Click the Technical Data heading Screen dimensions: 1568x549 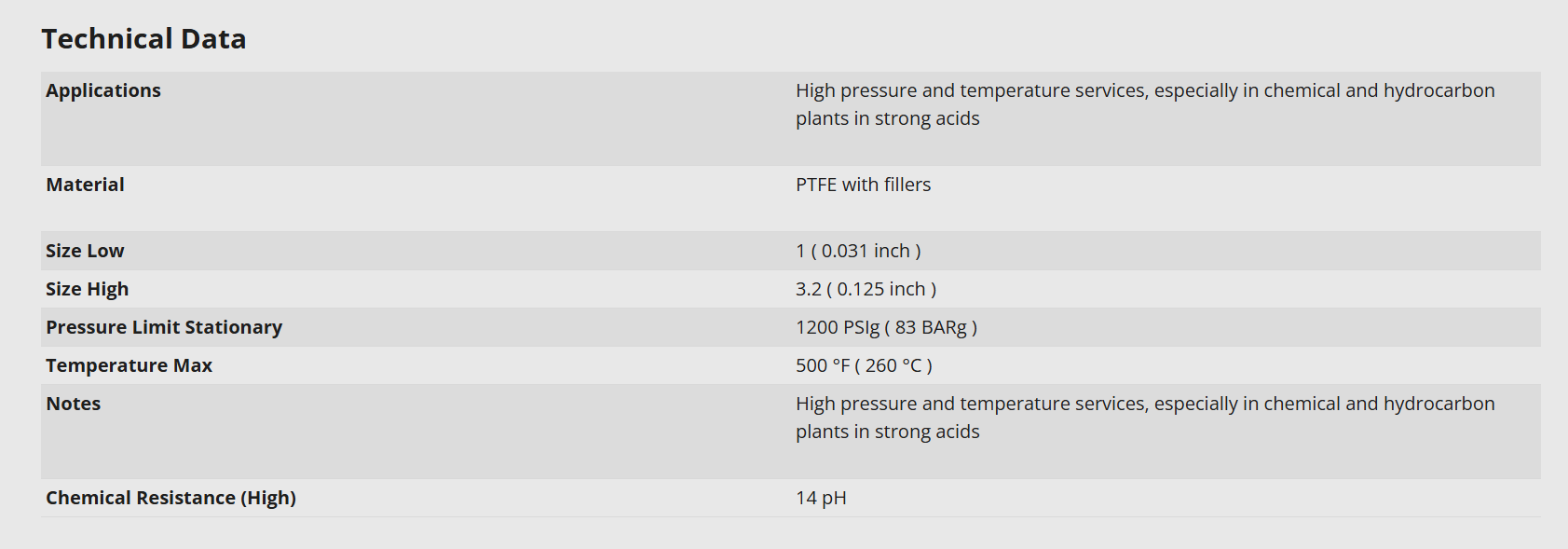tap(143, 39)
